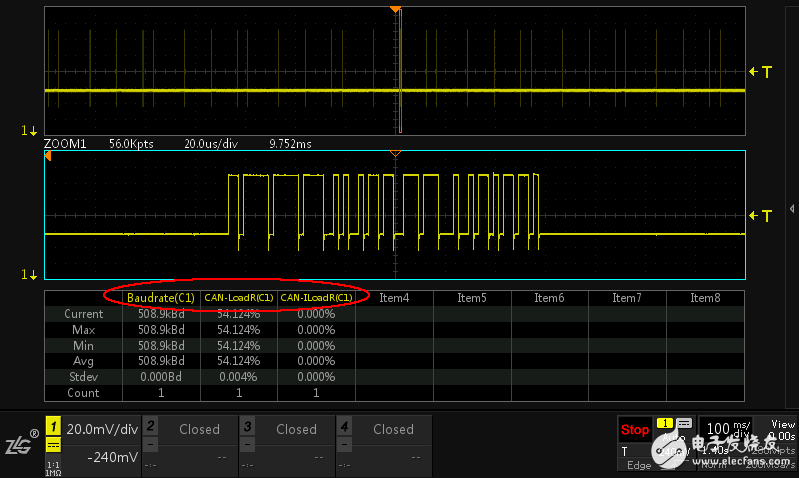Screen dimensions: 799x478
Task: Click the ZLG logo icon
Action: point(20,444)
